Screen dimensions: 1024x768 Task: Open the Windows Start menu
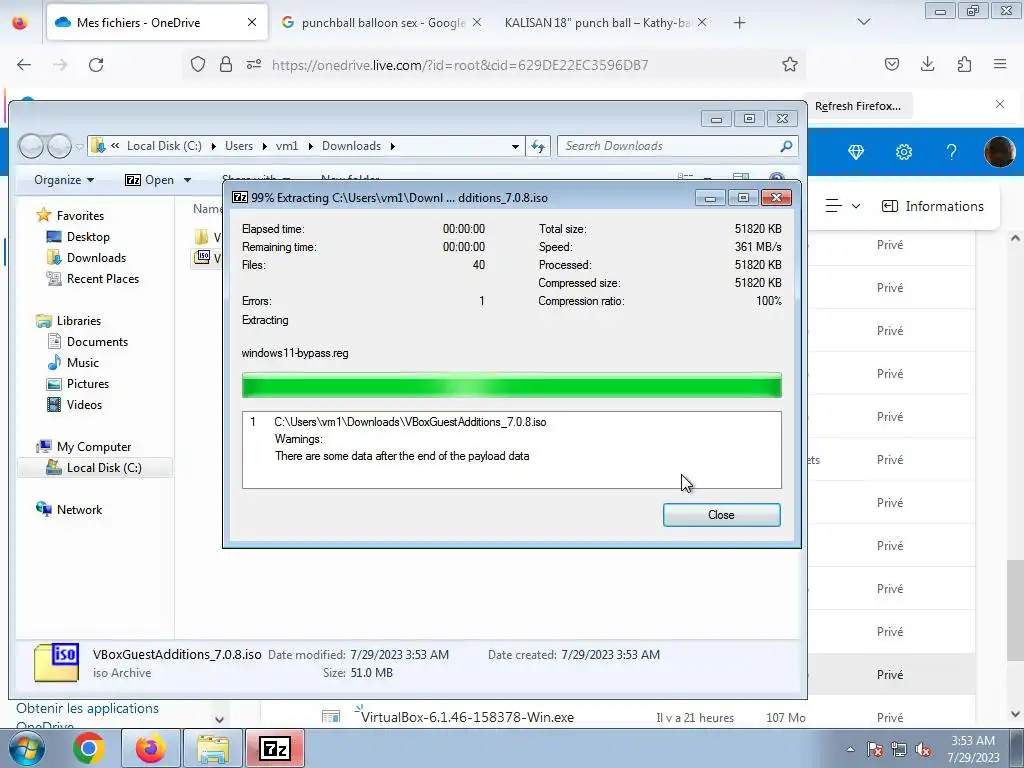pyautogui.click(x=25, y=748)
